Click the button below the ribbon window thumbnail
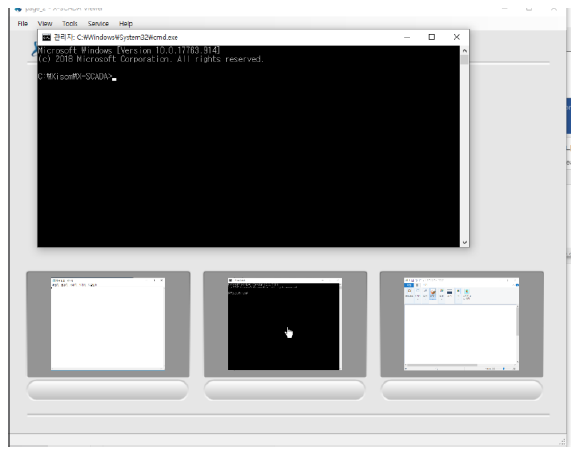The height and width of the screenshot is (454, 578). pos(462,390)
